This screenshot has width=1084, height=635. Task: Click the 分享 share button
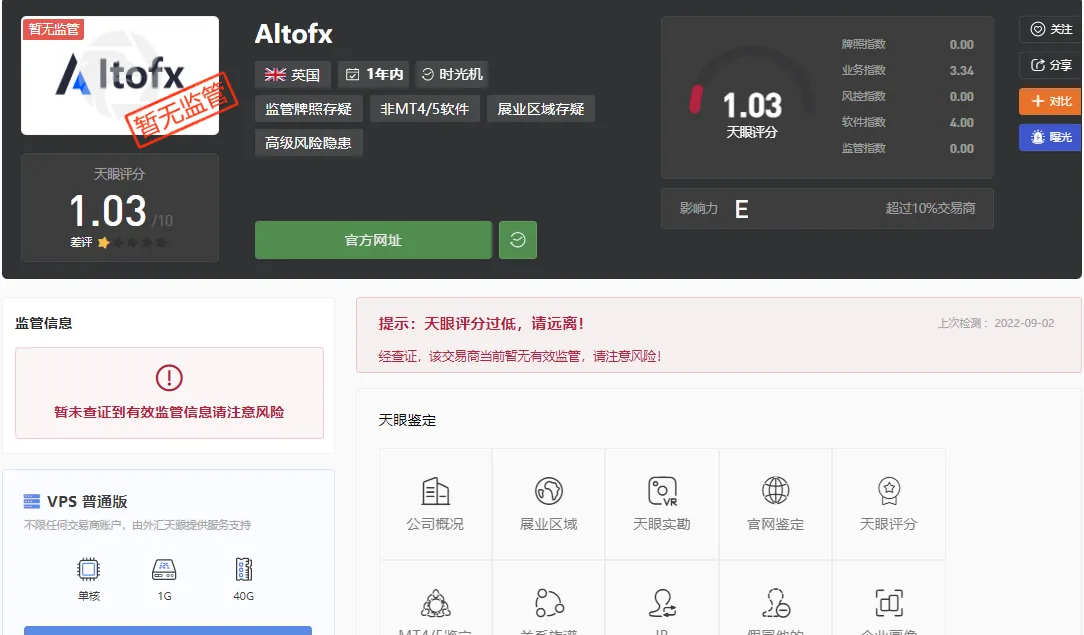pyautogui.click(x=1051, y=65)
